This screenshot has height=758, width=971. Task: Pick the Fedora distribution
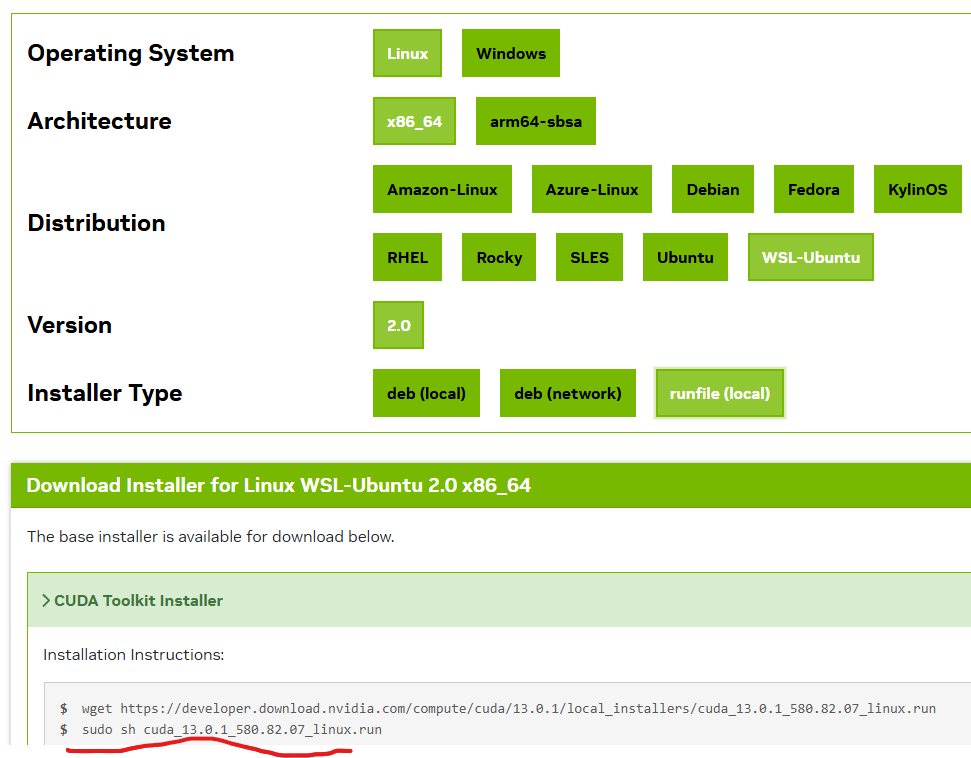[814, 190]
